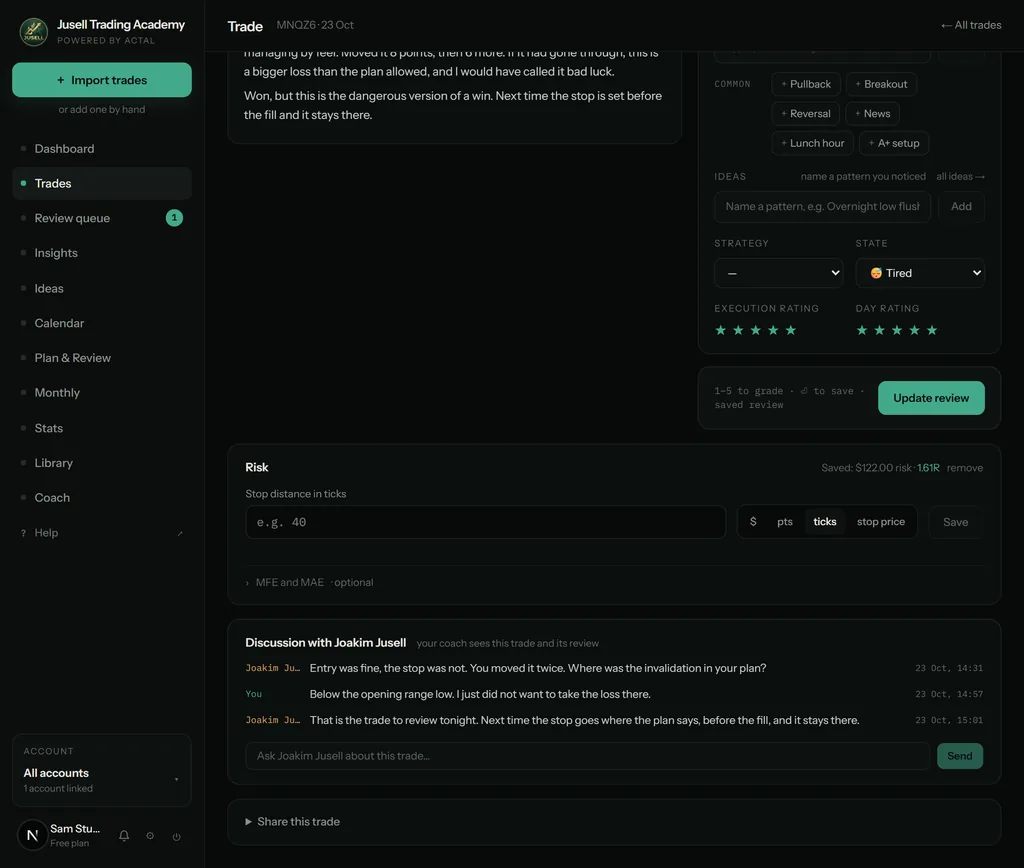Open the Help link in the sidebar
This screenshot has width=1024, height=868.
102,533
